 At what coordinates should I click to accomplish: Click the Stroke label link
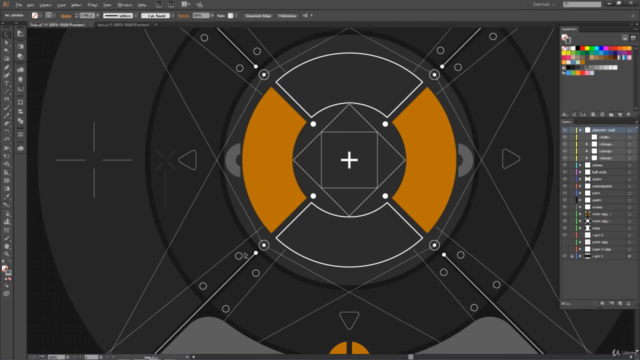point(66,16)
